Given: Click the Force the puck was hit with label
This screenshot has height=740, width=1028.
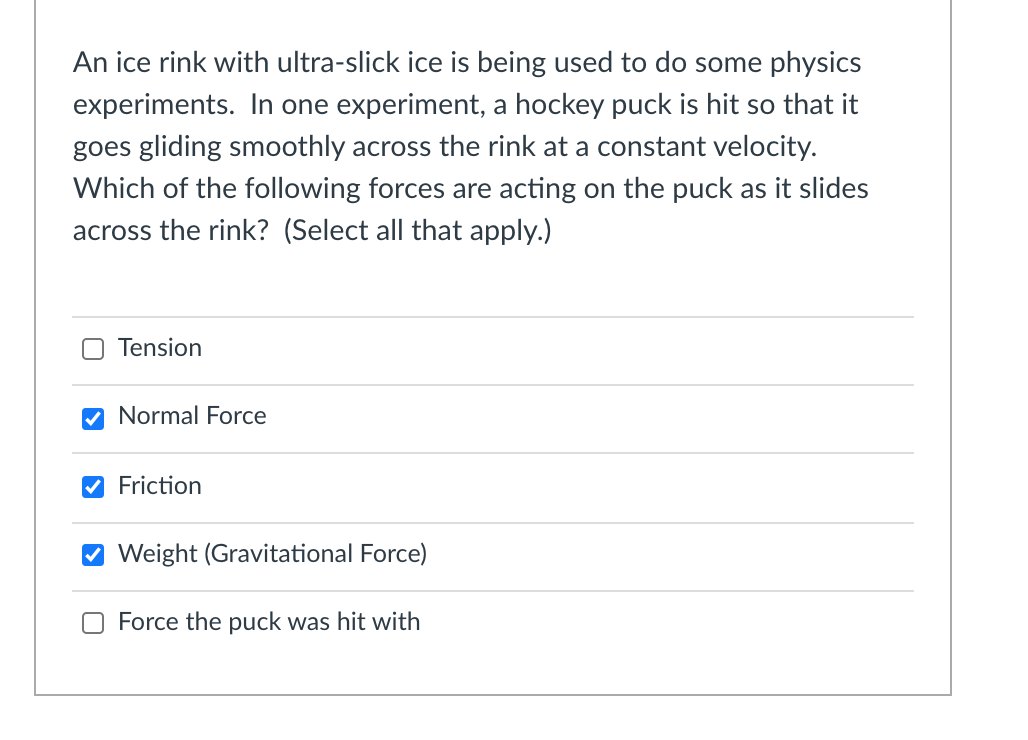Looking at the screenshot, I should (268, 621).
